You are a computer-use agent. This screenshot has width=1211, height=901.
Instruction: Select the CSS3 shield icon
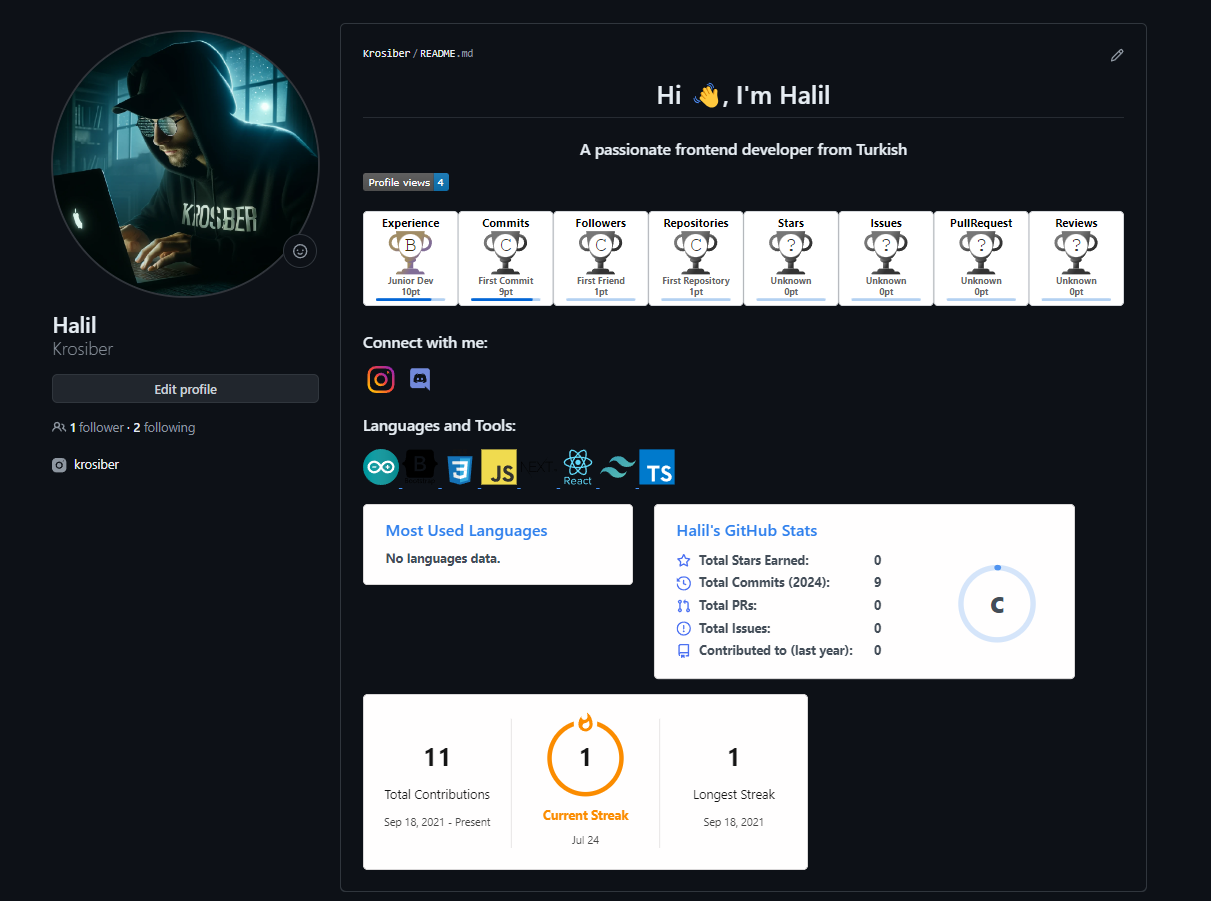click(459, 468)
